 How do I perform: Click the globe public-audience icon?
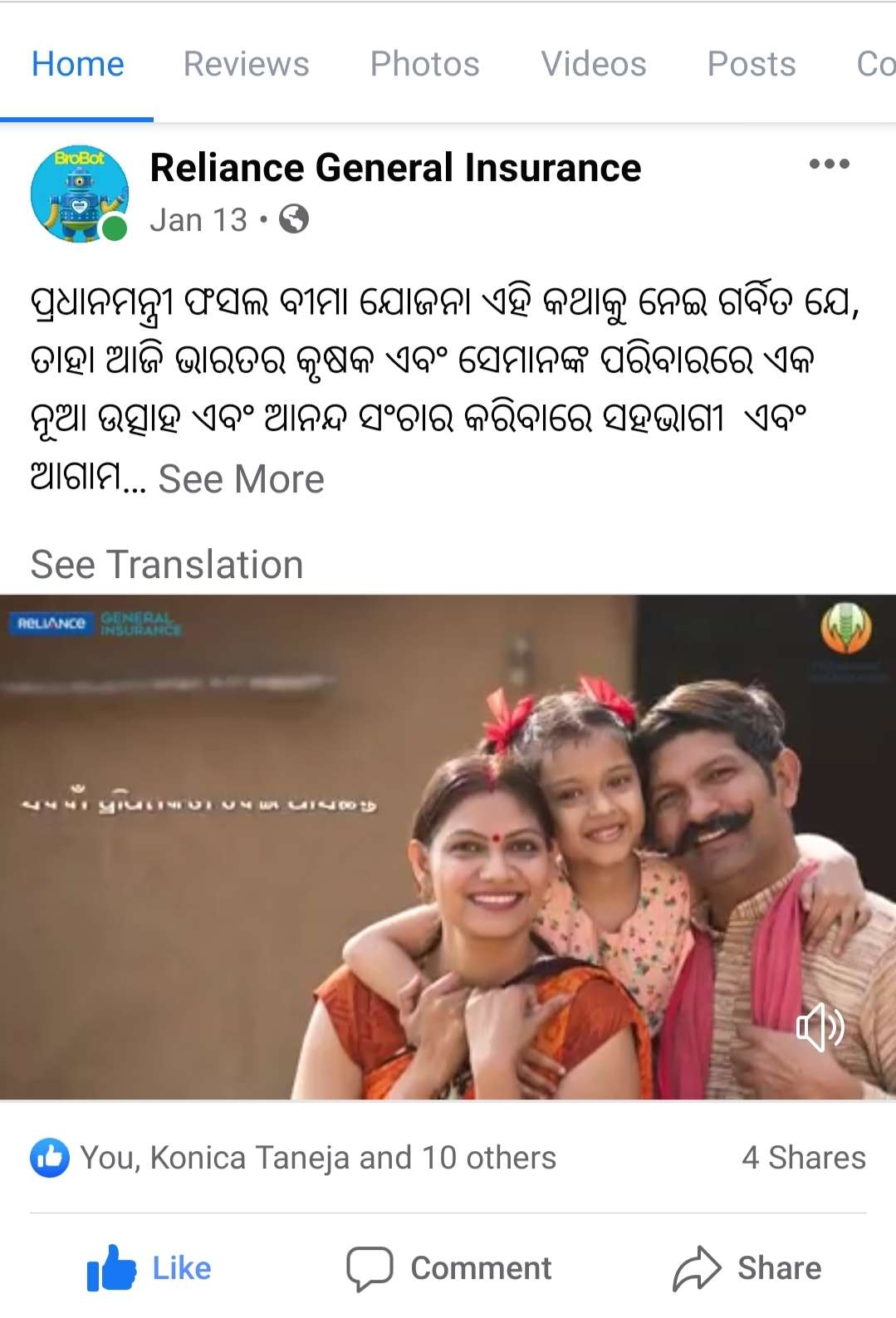[x=294, y=219]
